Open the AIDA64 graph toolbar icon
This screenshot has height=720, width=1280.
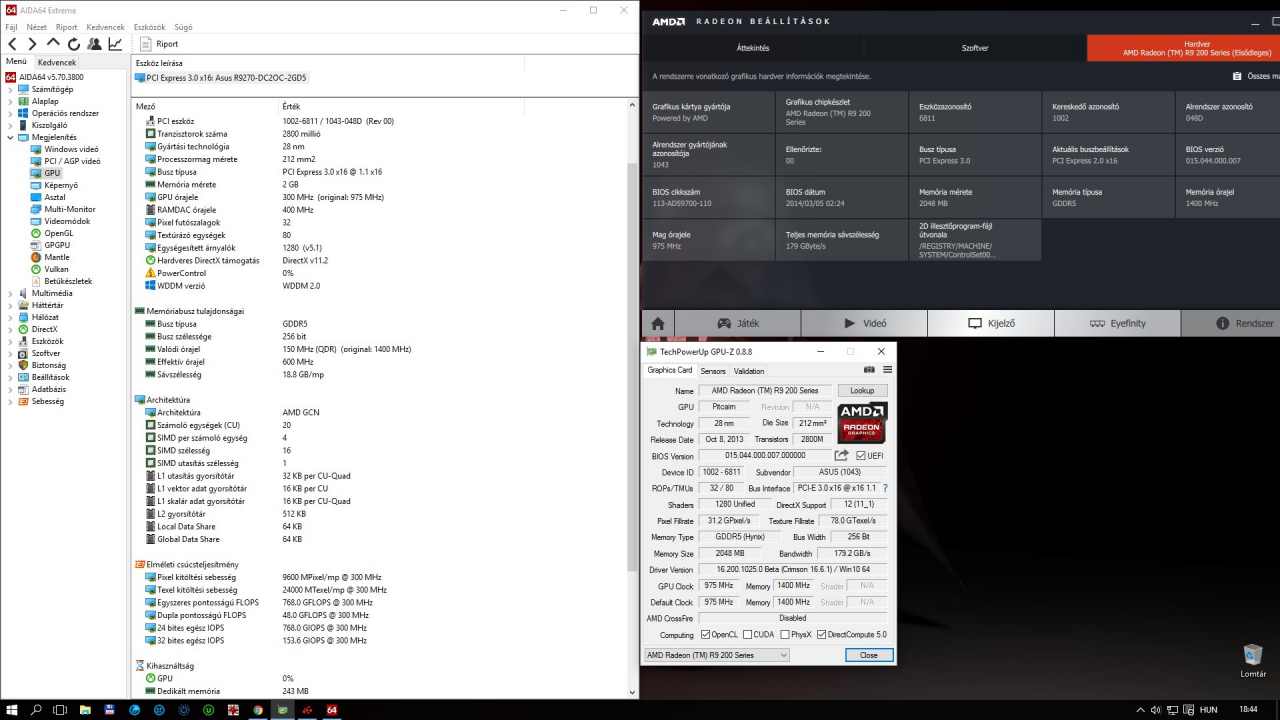(x=115, y=44)
